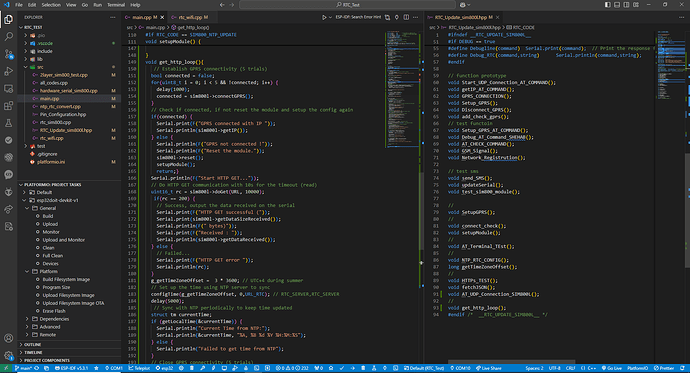Toggle the bottom panel layout button
This screenshot has width=690, height=373.
pos(617,5)
